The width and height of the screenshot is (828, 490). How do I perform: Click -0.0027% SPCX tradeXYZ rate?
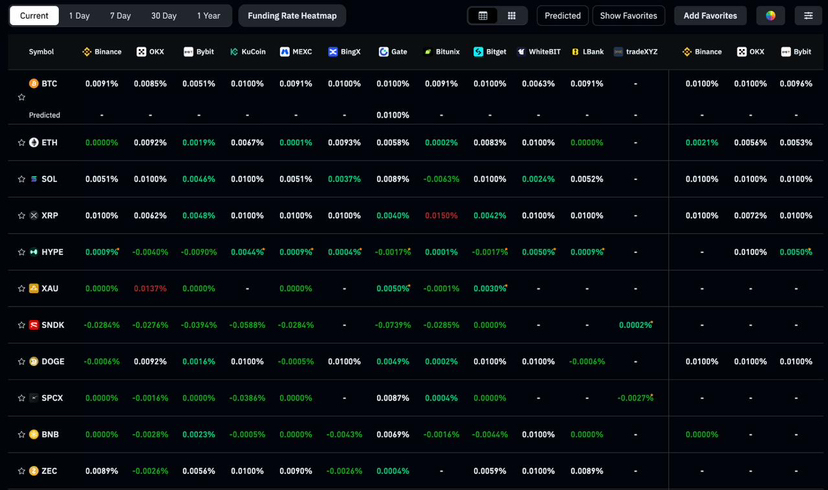tap(635, 398)
